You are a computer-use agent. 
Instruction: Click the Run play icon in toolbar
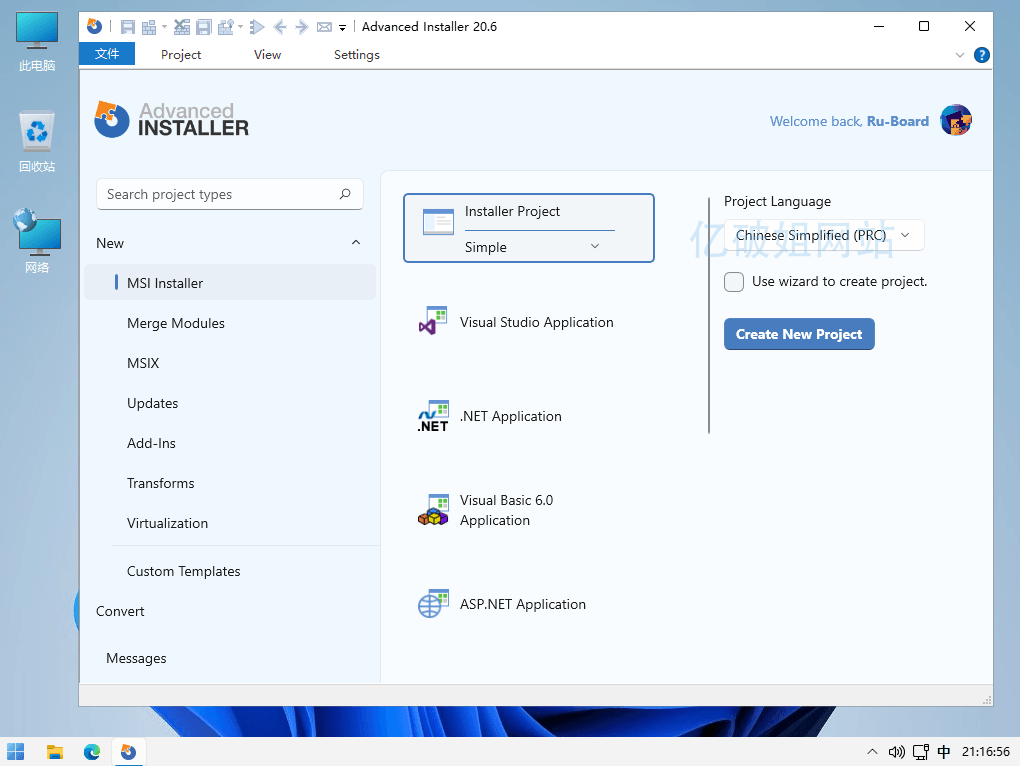tap(257, 27)
